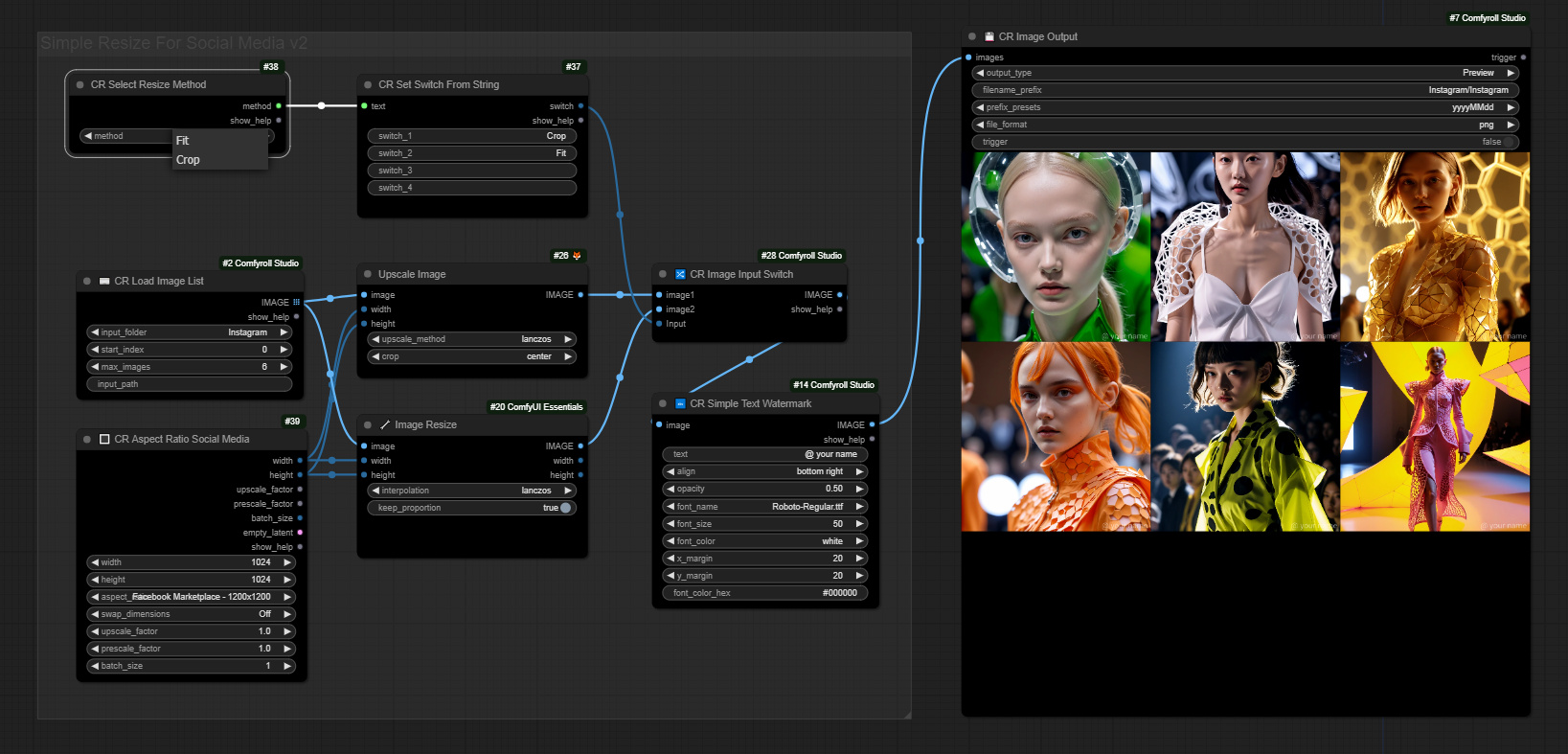Collapse the CR Select Resize Method node dot
Viewport: 1568px width, 754px height.
(x=80, y=84)
